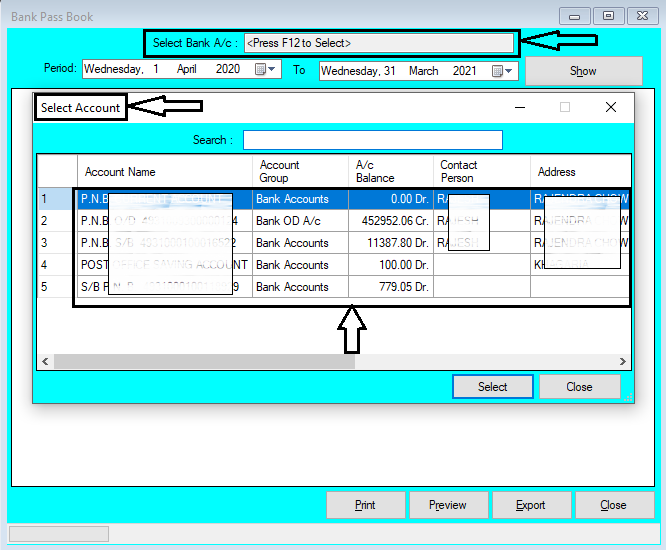666x550 pixels.
Task: Close the Bank Pass Book window via X
Action: [643, 16]
